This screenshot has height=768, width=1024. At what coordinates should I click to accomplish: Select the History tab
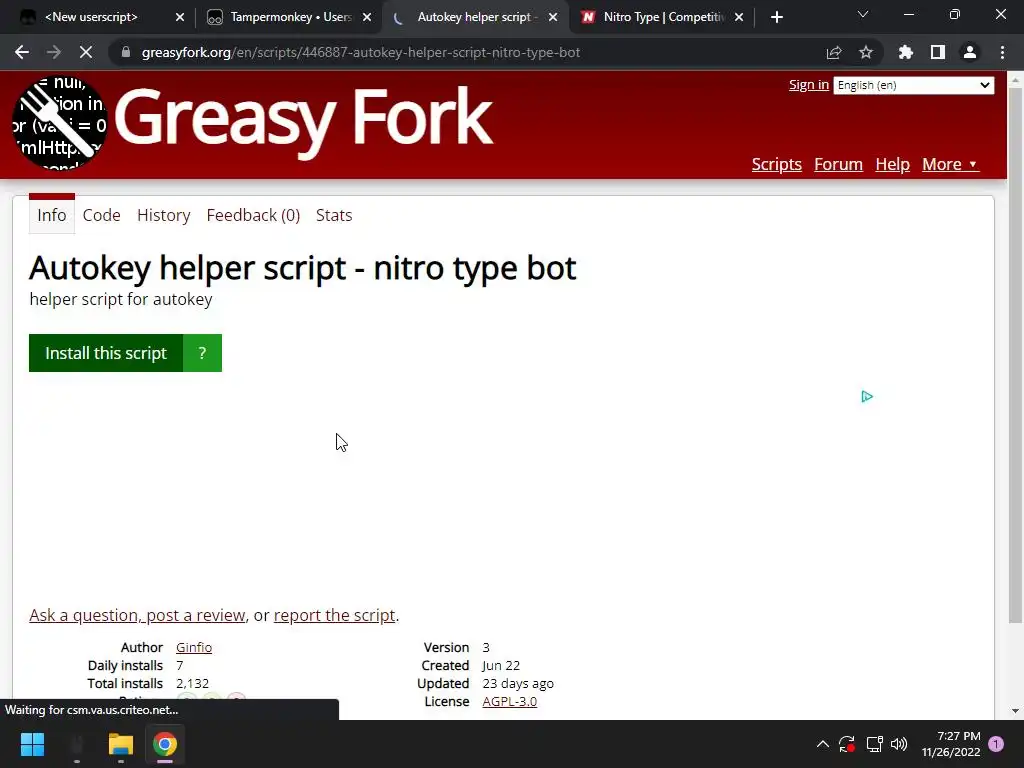(163, 215)
